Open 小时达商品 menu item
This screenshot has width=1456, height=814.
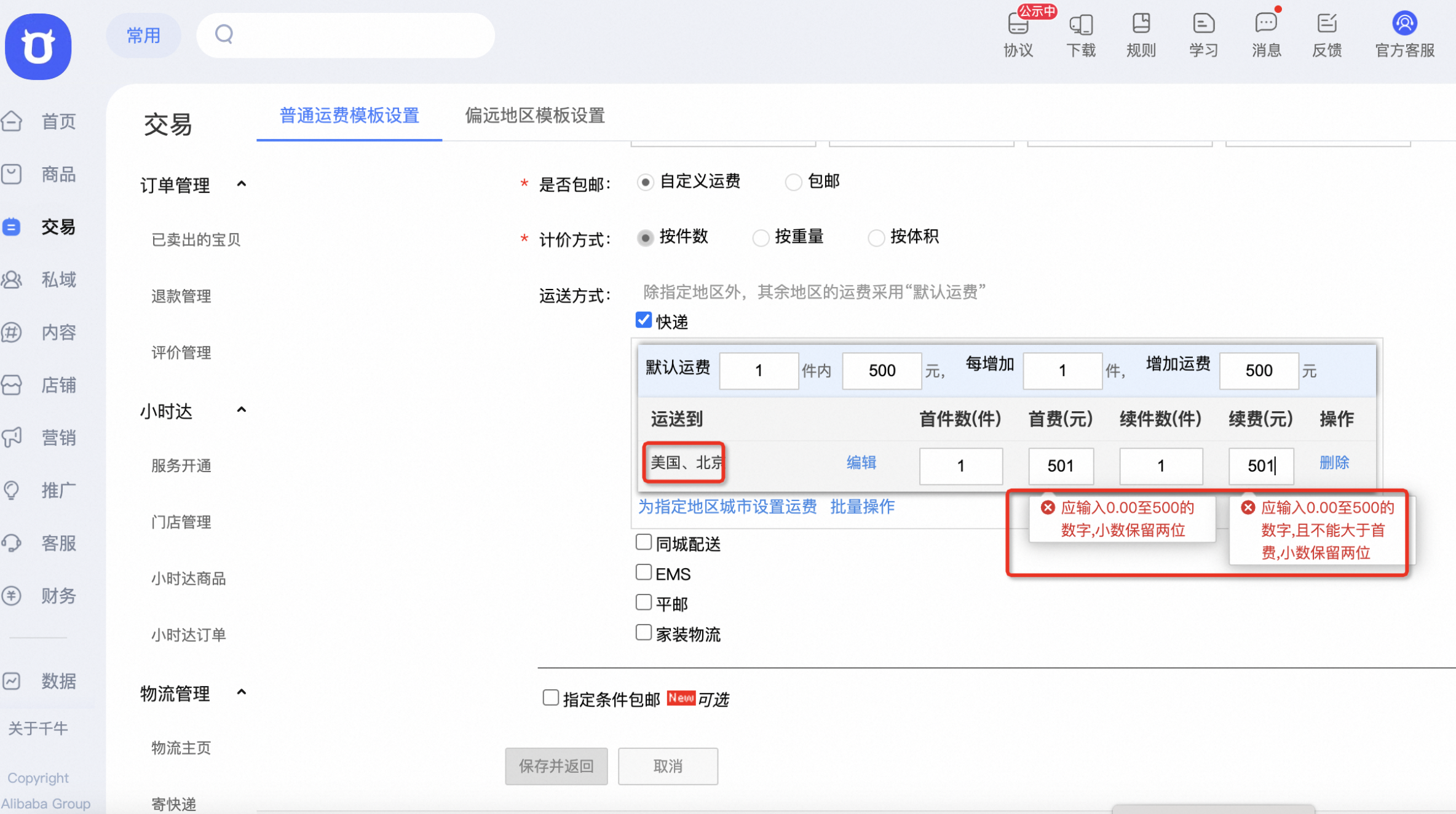pyautogui.click(x=189, y=579)
